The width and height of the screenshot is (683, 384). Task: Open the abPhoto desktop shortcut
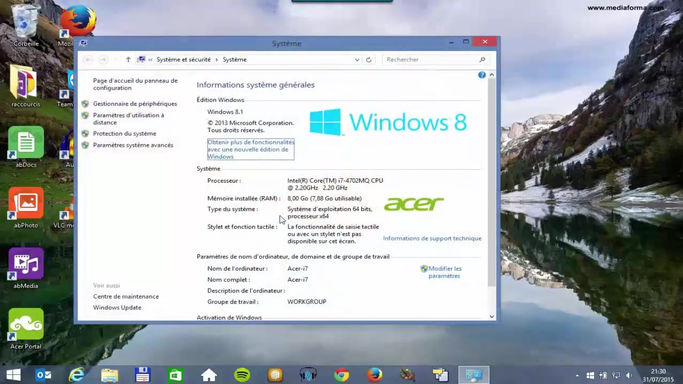point(26,207)
